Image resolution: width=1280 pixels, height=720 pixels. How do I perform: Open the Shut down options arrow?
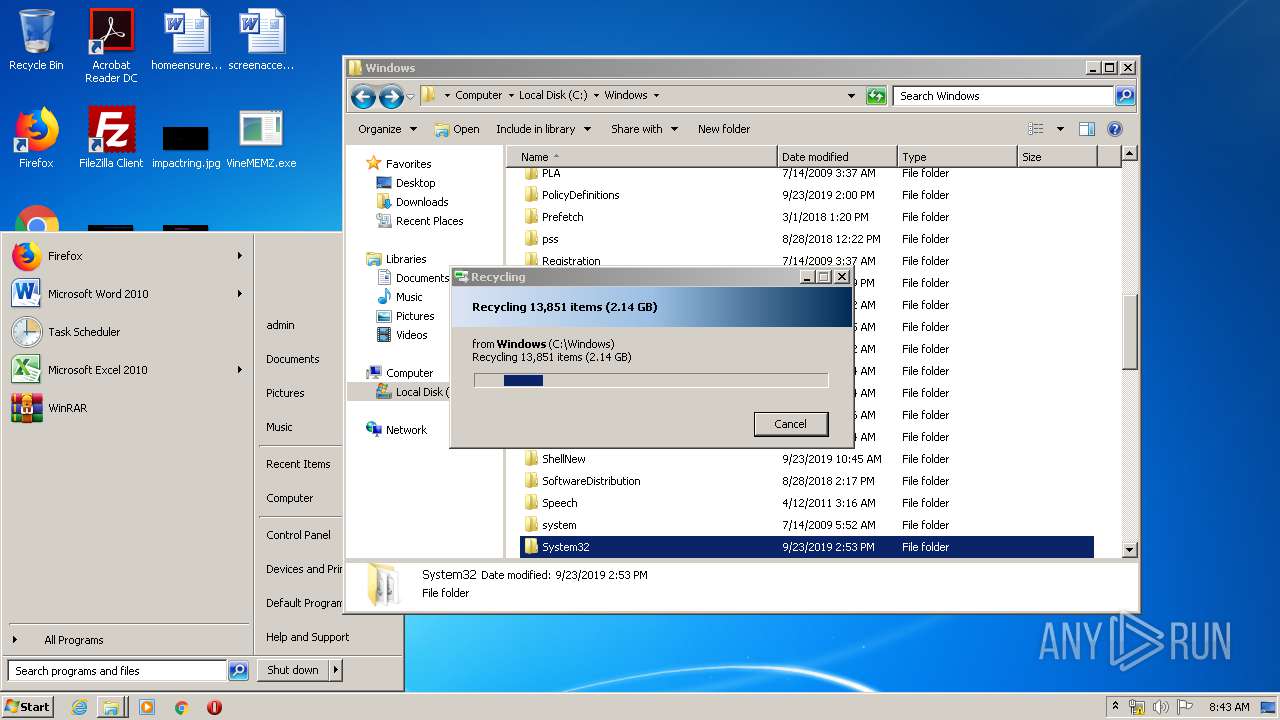coord(335,670)
